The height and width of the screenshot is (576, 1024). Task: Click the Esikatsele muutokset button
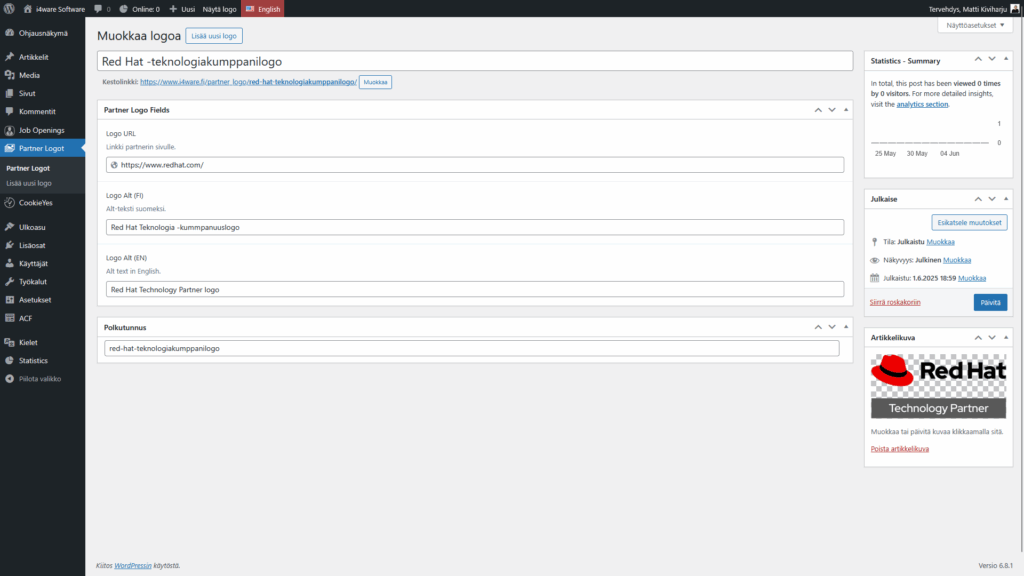(x=969, y=223)
